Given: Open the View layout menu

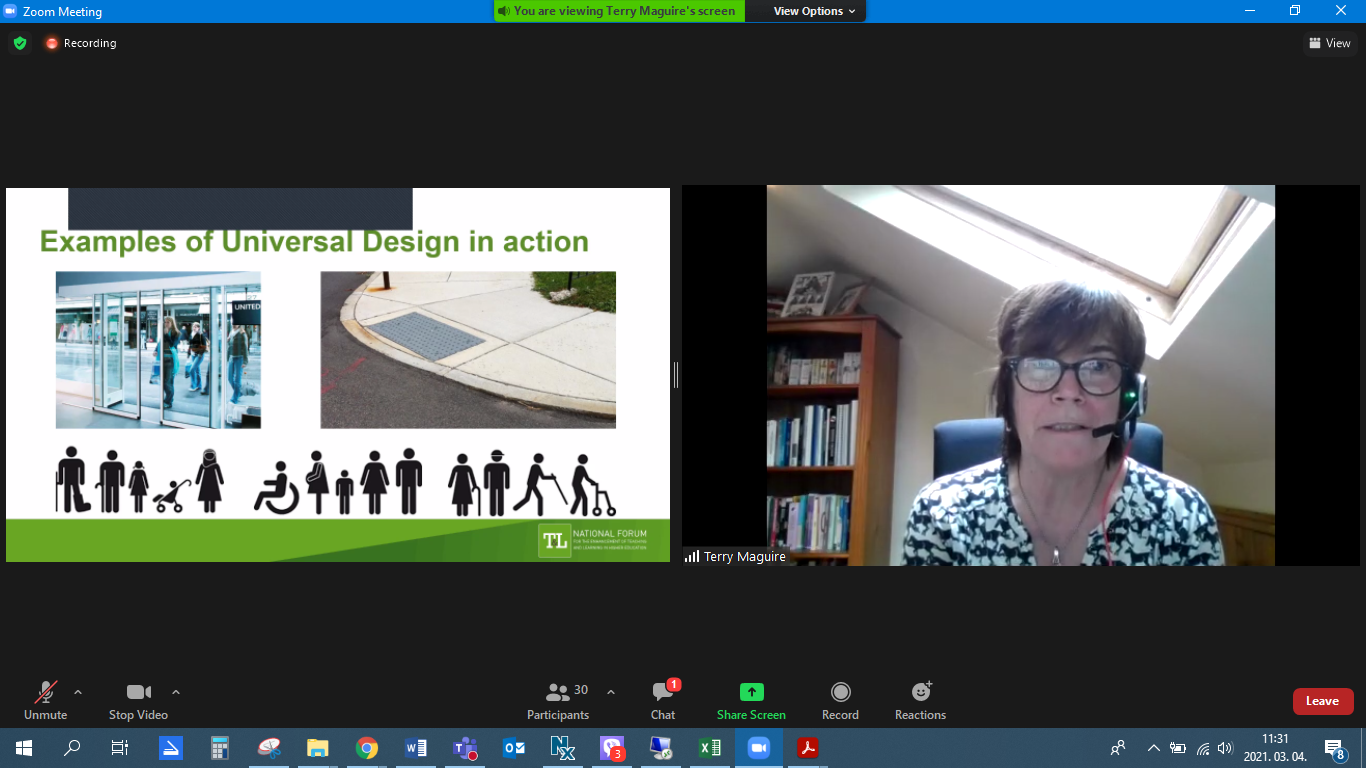Looking at the screenshot, I should (1329, 43).
